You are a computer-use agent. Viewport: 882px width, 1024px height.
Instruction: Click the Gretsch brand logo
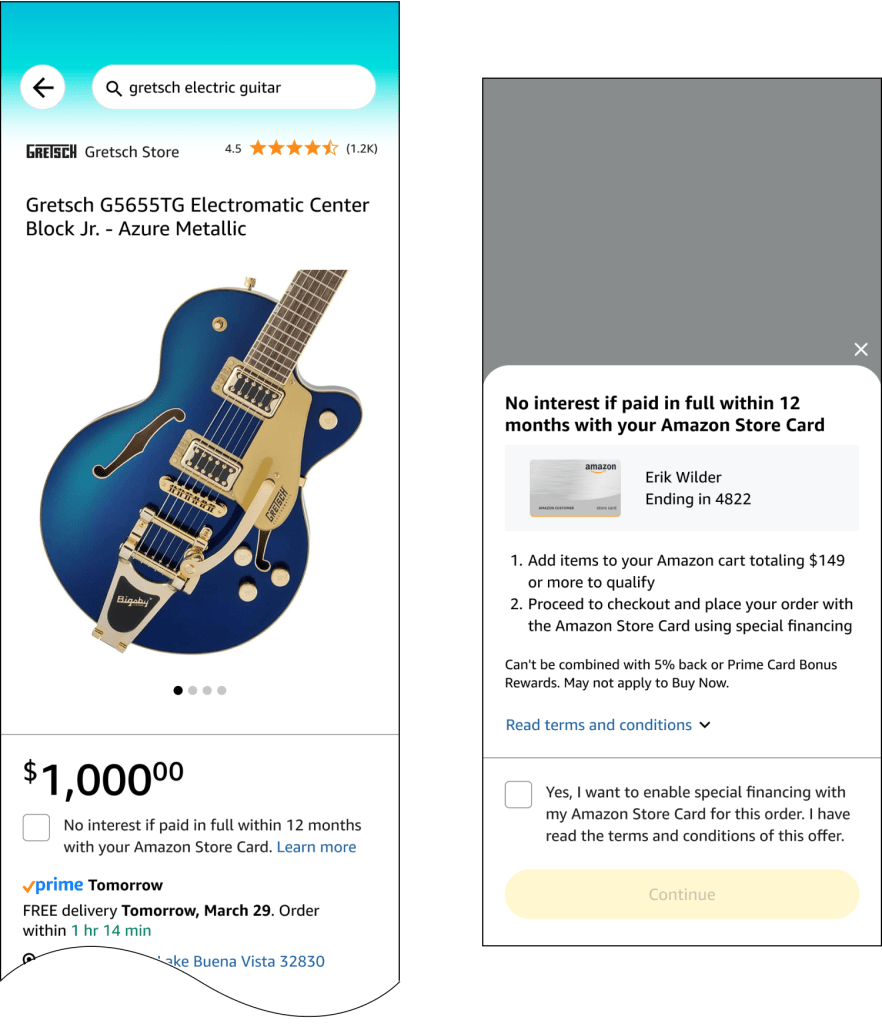[51, 152]
